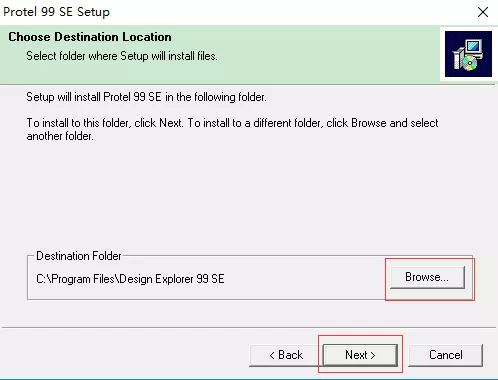Open the Browse folder dialog
Viewport: 498px width, 380px height.
point(427,277)
